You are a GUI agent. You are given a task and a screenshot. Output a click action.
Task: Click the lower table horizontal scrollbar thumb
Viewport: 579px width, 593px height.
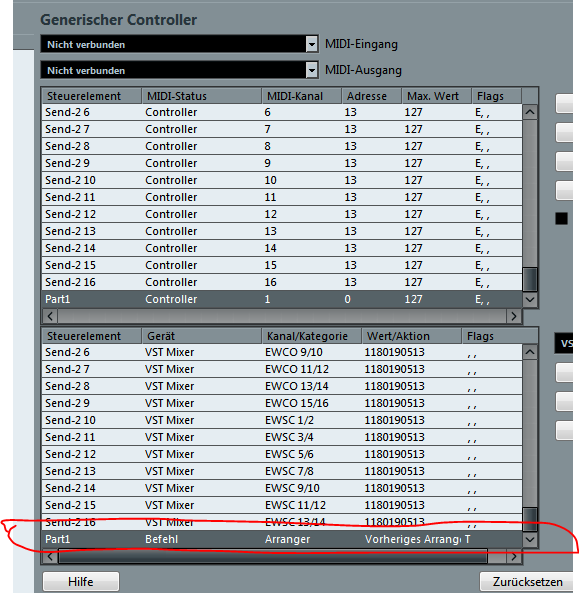coord(273,557)
